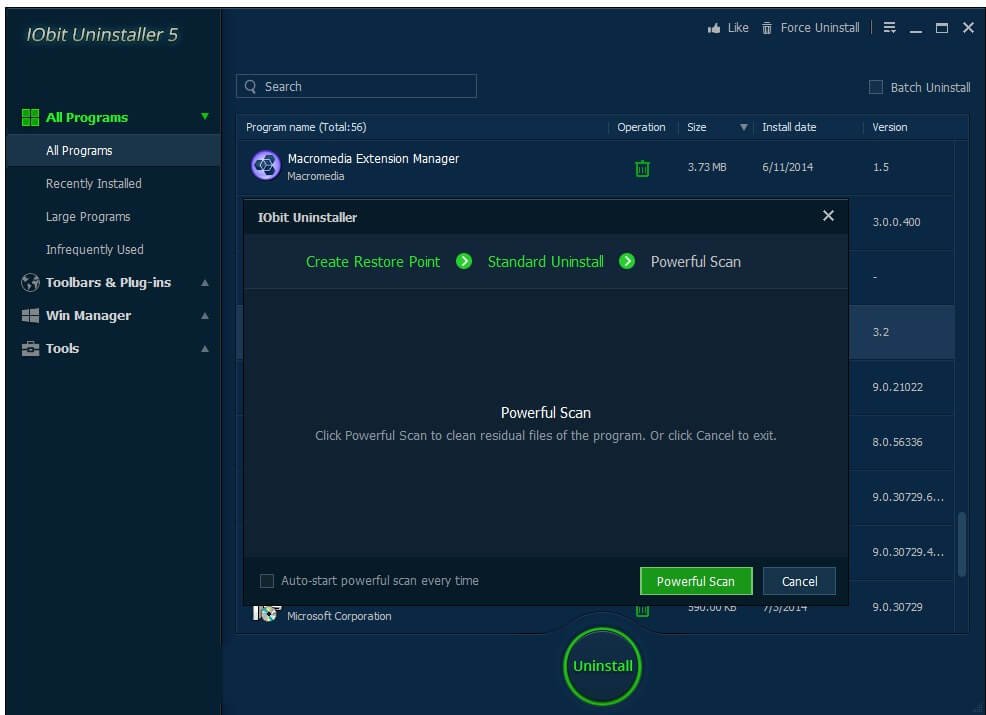Click the Macromedia publisher text
Screen dimensions: 986x715
316,176
